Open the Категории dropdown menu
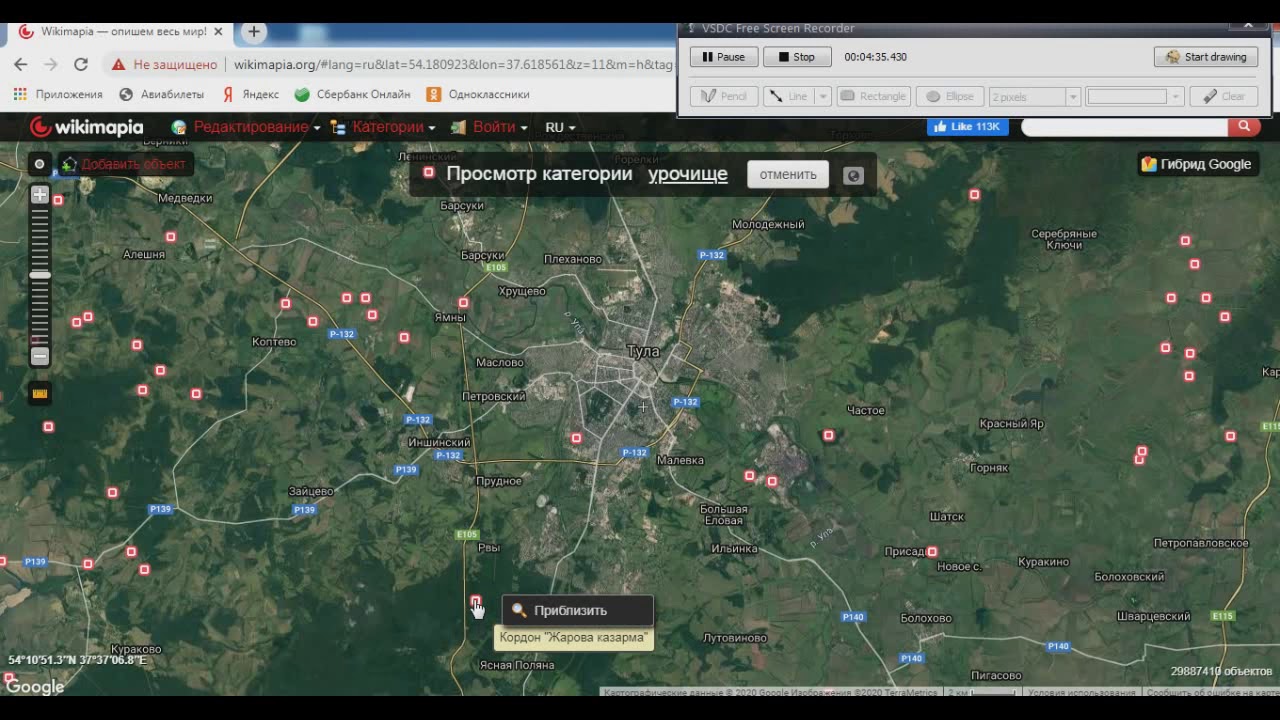 point(383,127)
